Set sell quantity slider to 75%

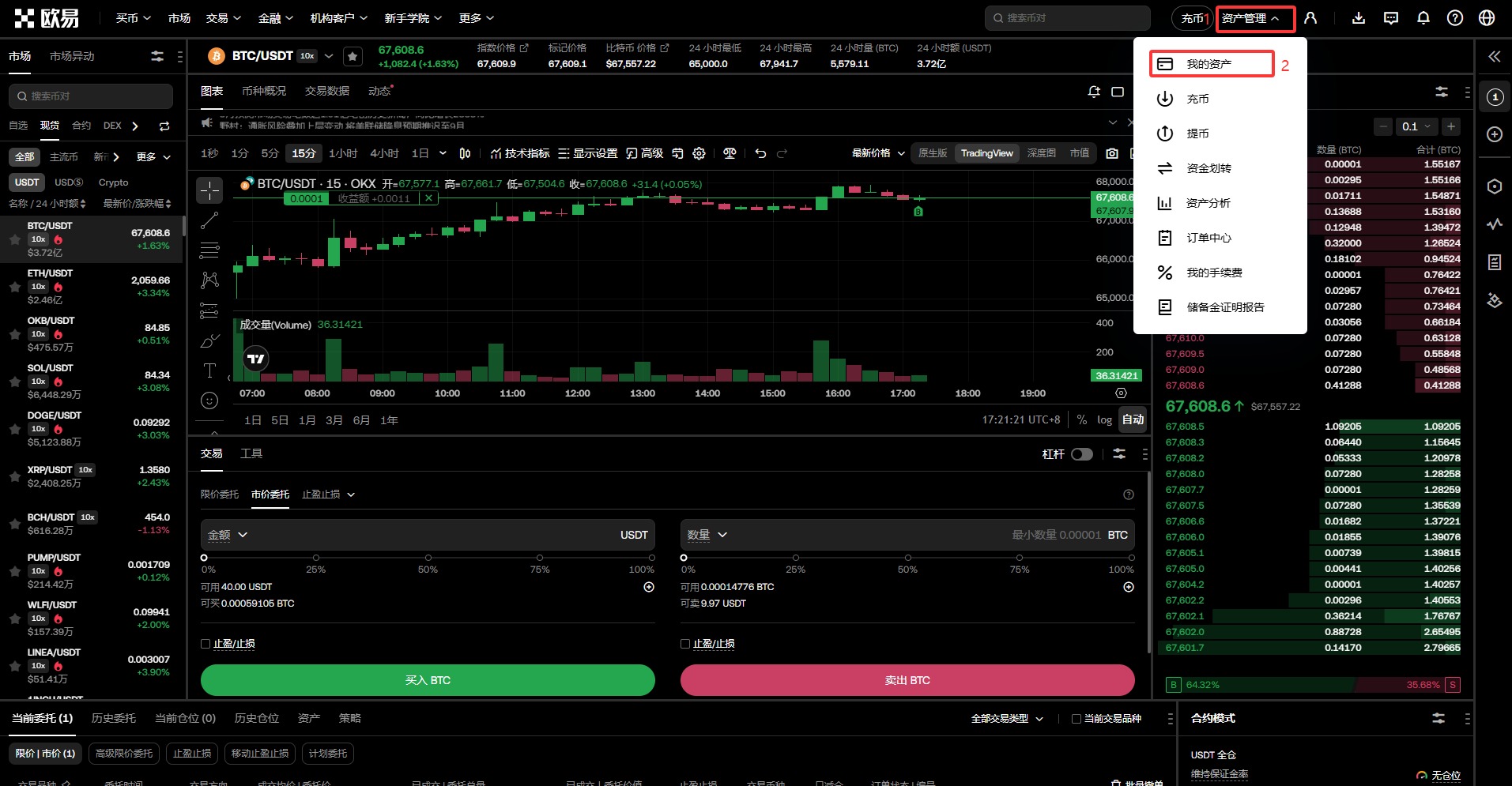click(1020, 558)
